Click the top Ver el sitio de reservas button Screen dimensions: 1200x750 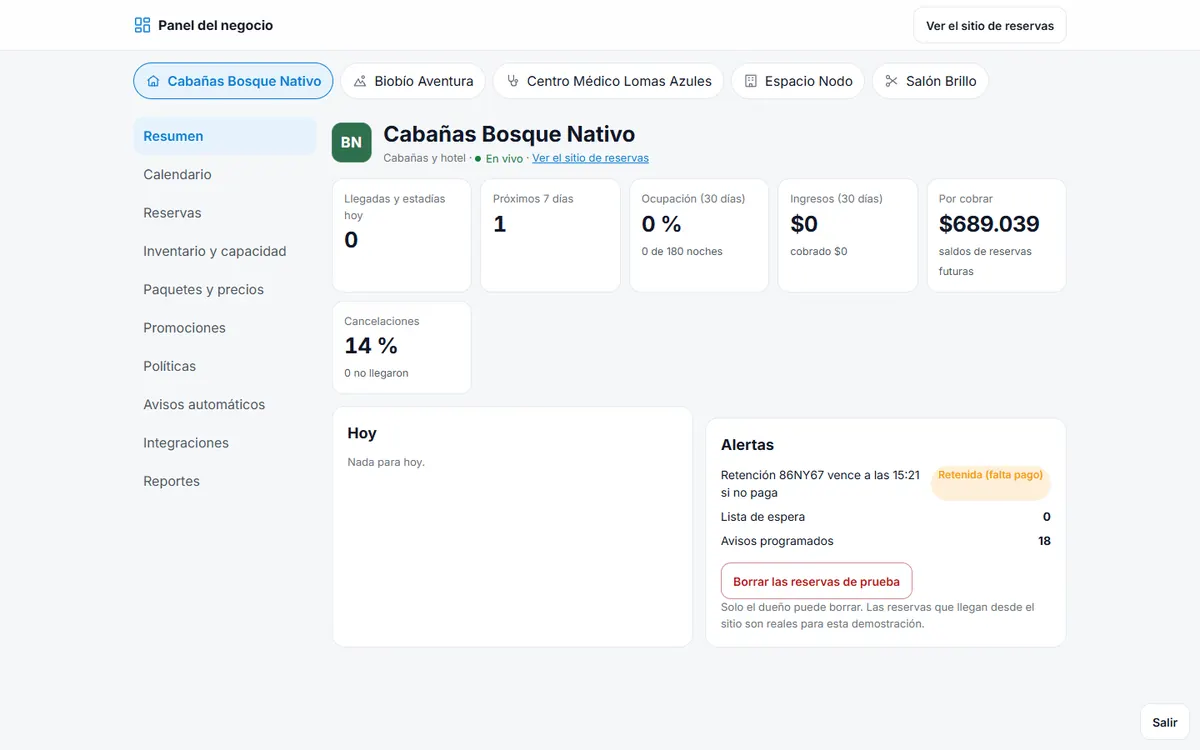(x=990, y=26)
